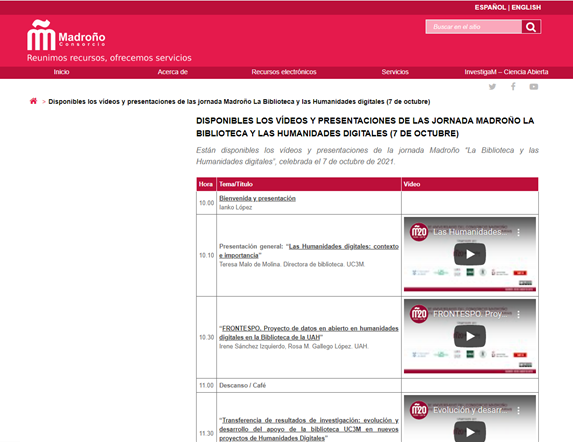This screenshot has width=573, height=442.
Task: Open the Servicios menu
Action: point(395,72)
